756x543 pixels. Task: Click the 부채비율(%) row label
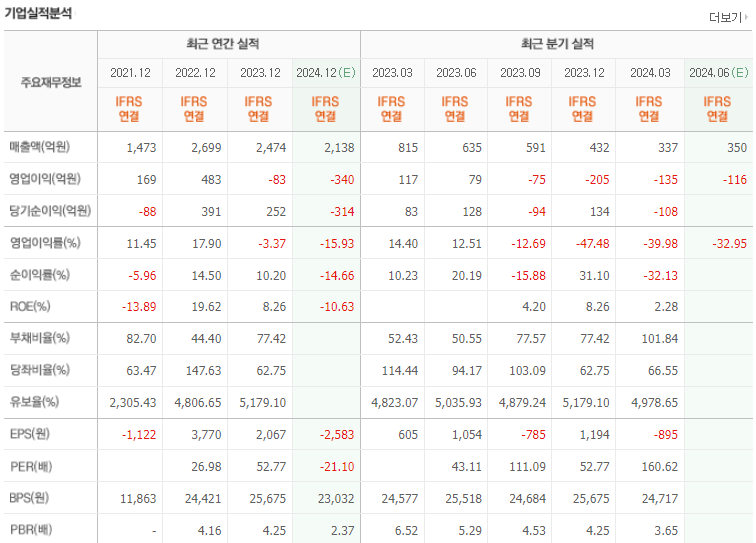coord(40,338)
